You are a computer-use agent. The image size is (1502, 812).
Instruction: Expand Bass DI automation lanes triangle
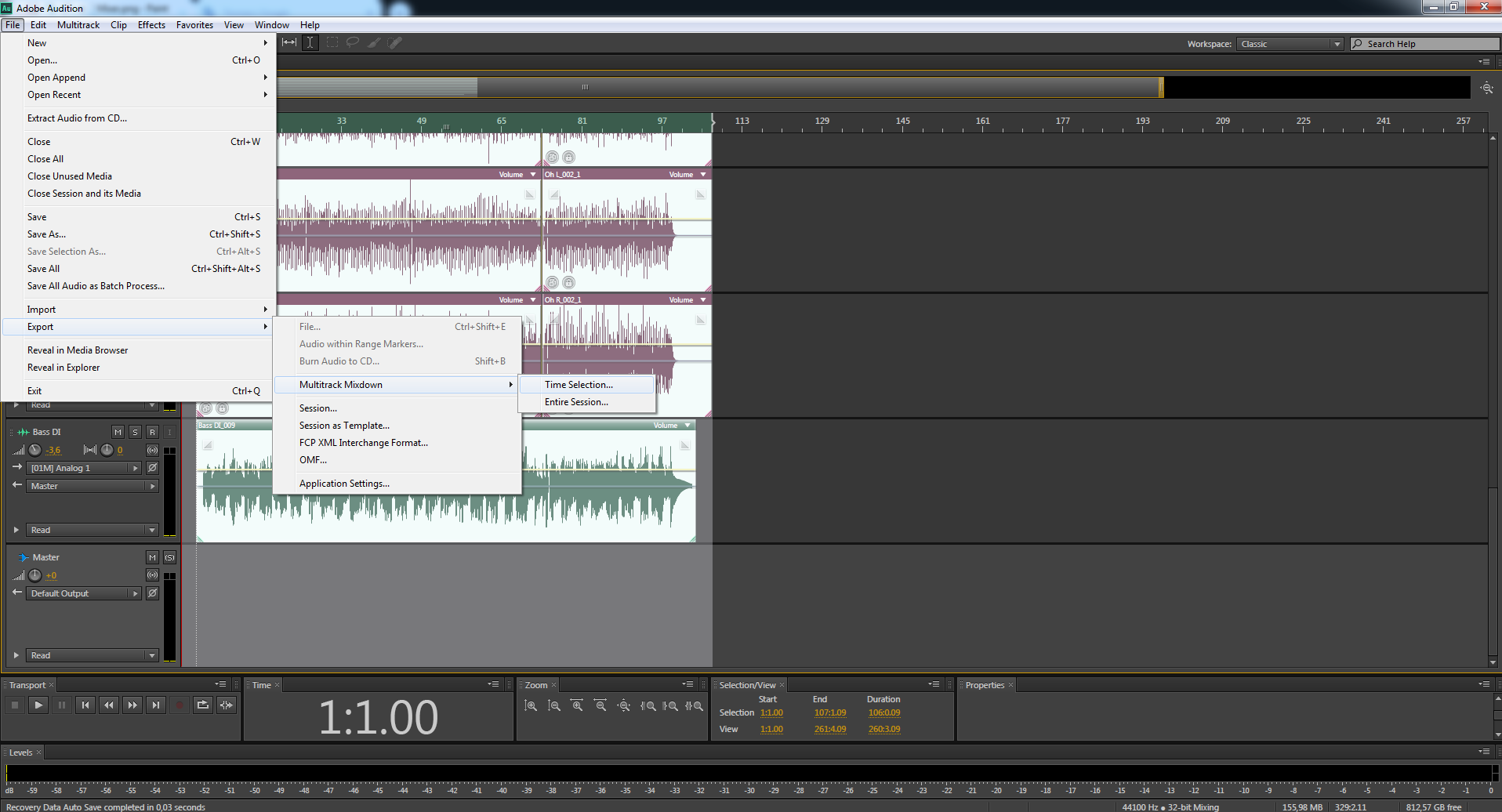16,530
